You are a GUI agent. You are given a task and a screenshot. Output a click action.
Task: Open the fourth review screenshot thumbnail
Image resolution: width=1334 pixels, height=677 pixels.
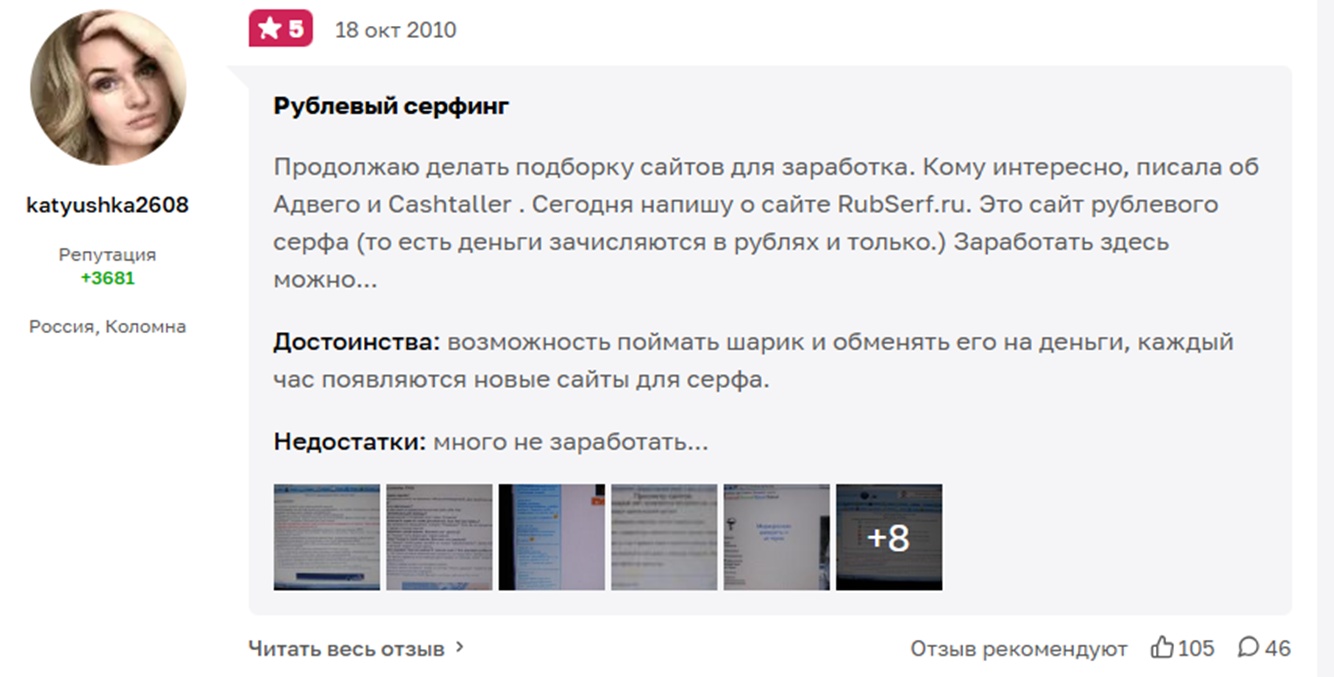(x=664, y=537)
